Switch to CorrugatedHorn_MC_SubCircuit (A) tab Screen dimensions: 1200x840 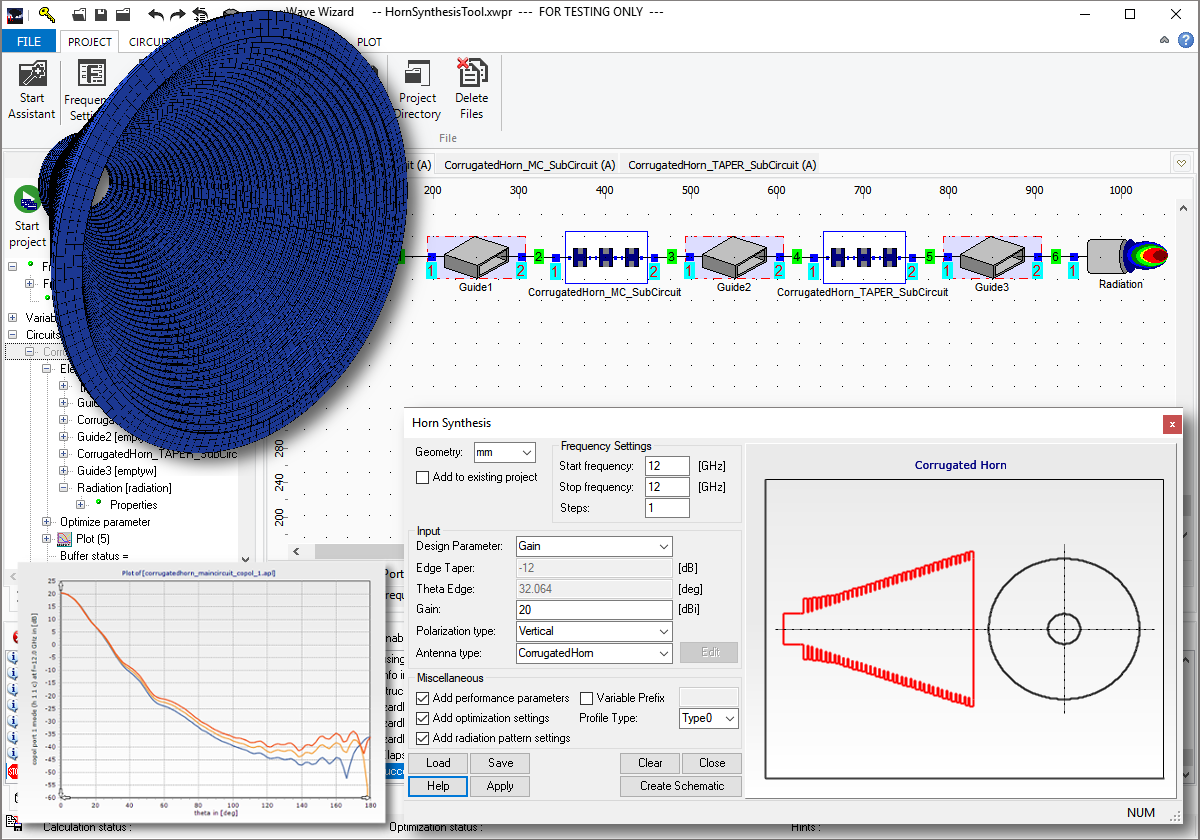530,165
